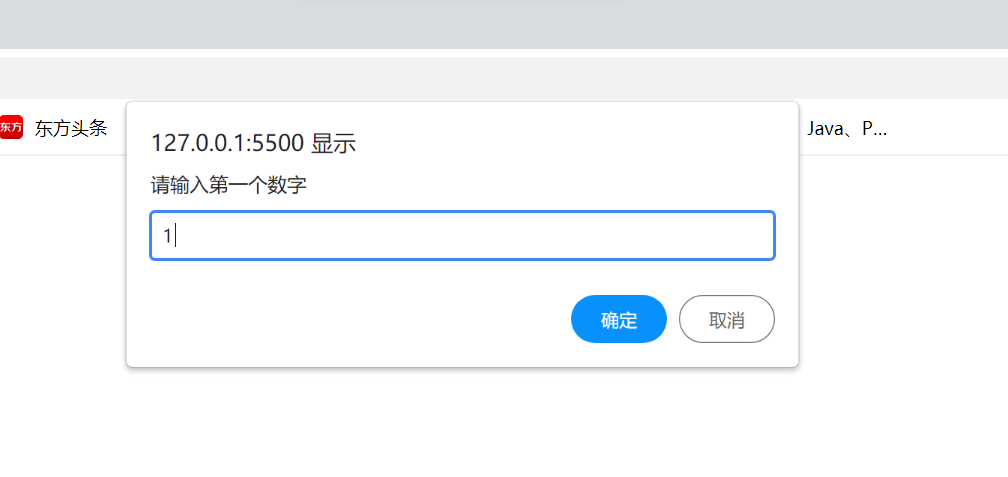Click the blank page left of the dialog
1008x477 pixels.
(60, 300)
